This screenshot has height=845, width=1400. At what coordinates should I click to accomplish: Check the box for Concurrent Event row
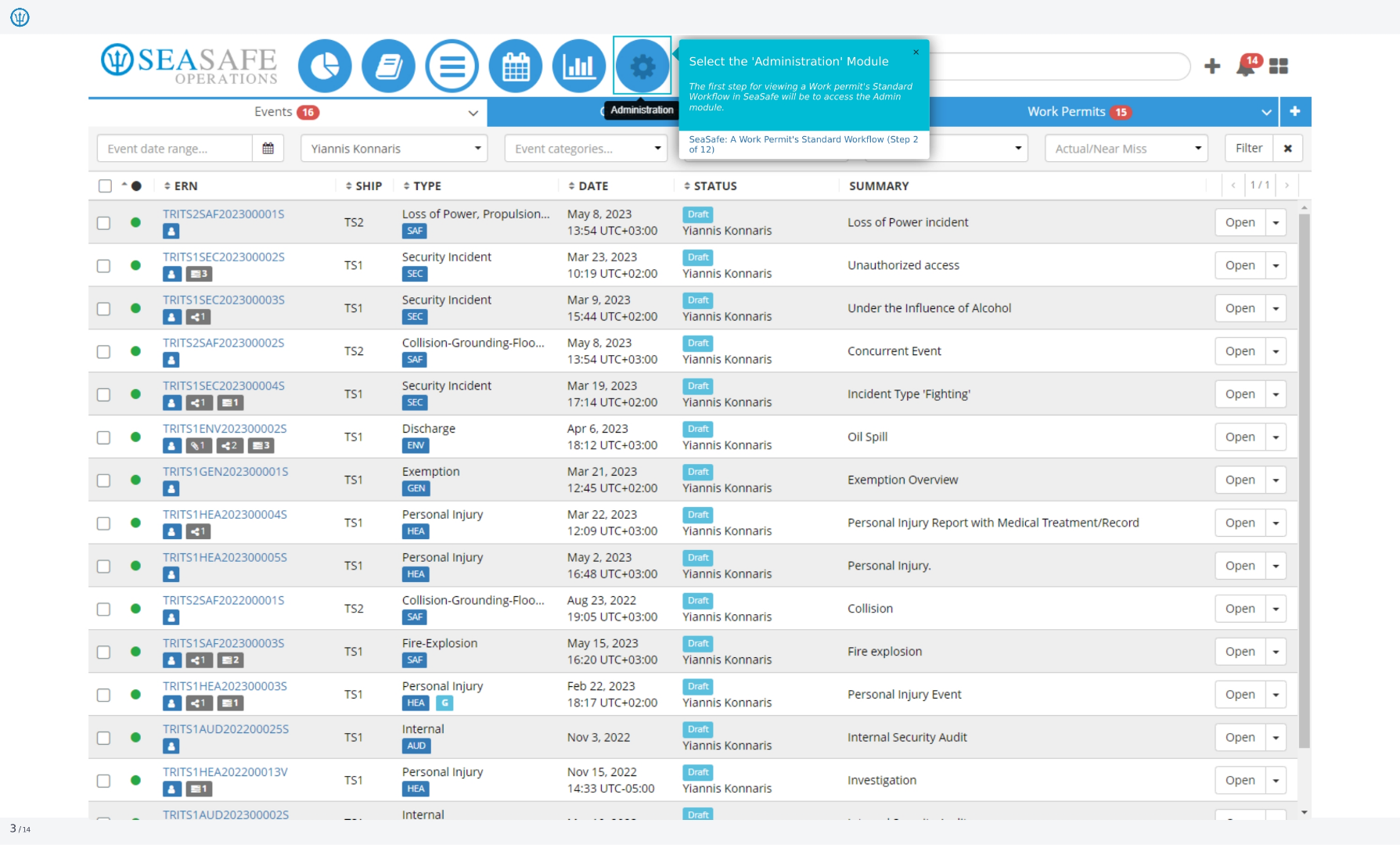[x=103, y=352]
